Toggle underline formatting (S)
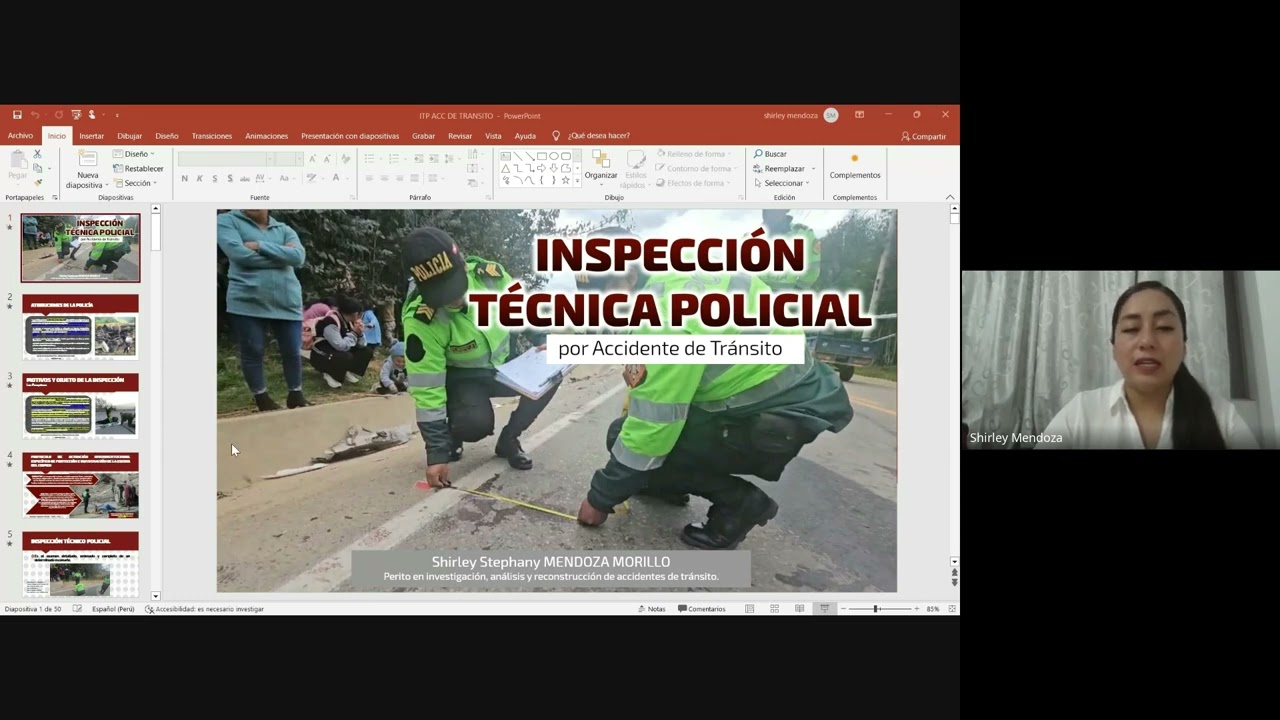 214,178
